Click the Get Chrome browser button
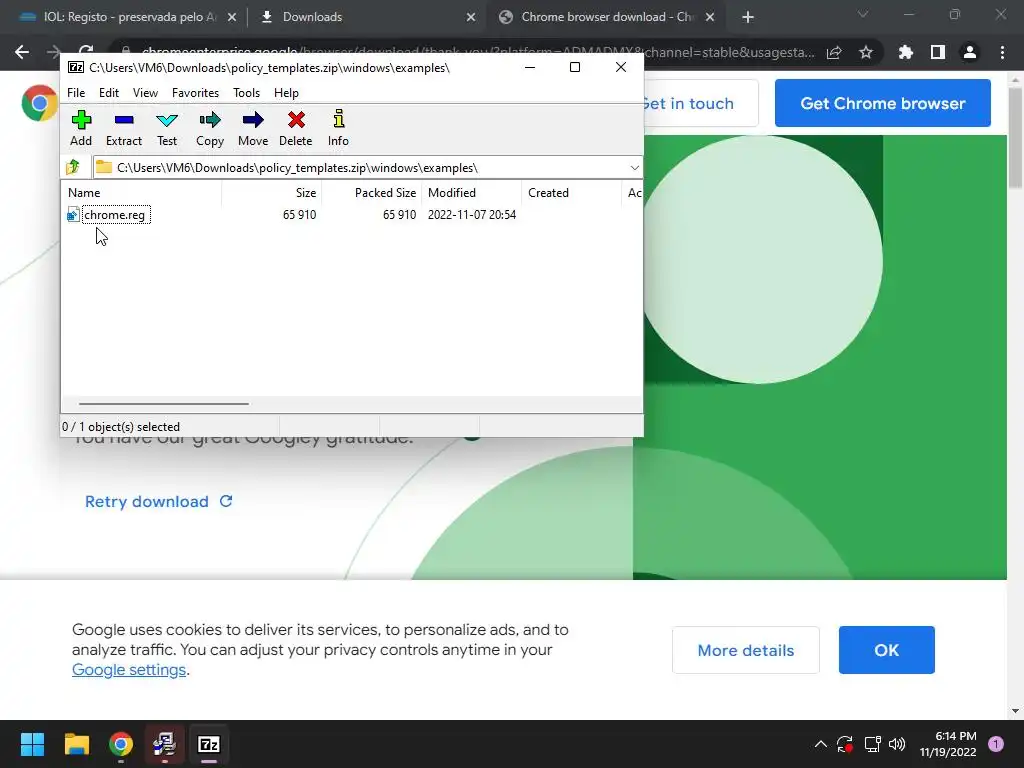1024x768 pixels. click(x=882, y=103)
